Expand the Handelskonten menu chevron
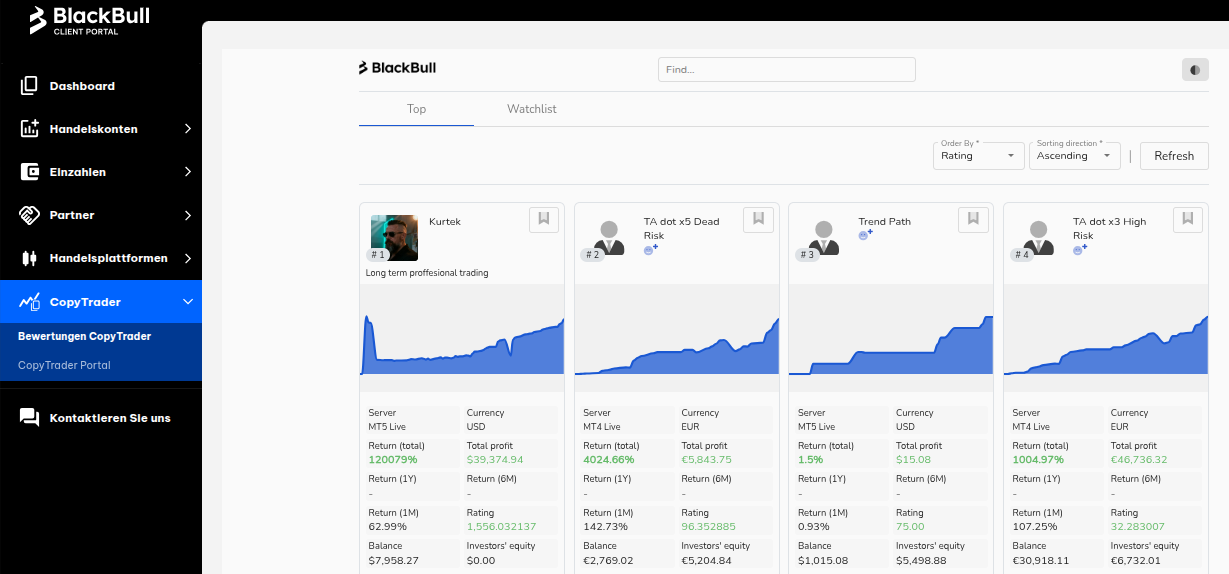Viewport: 1229px width, 574px height. (187, 129)
